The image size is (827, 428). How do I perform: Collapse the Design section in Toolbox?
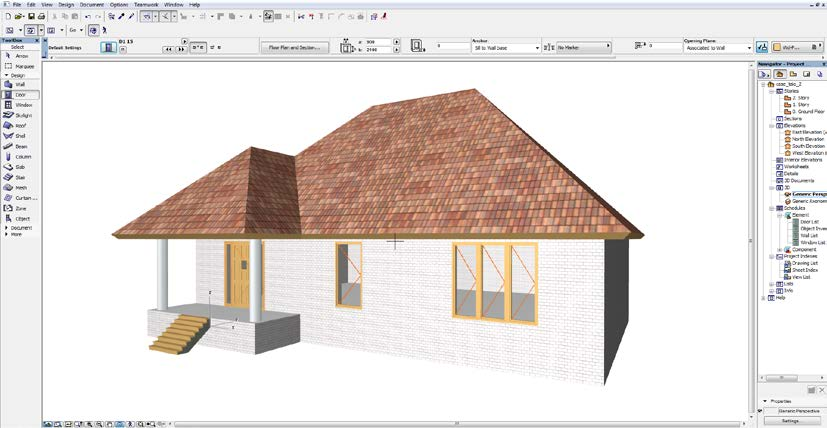point(6,75)
